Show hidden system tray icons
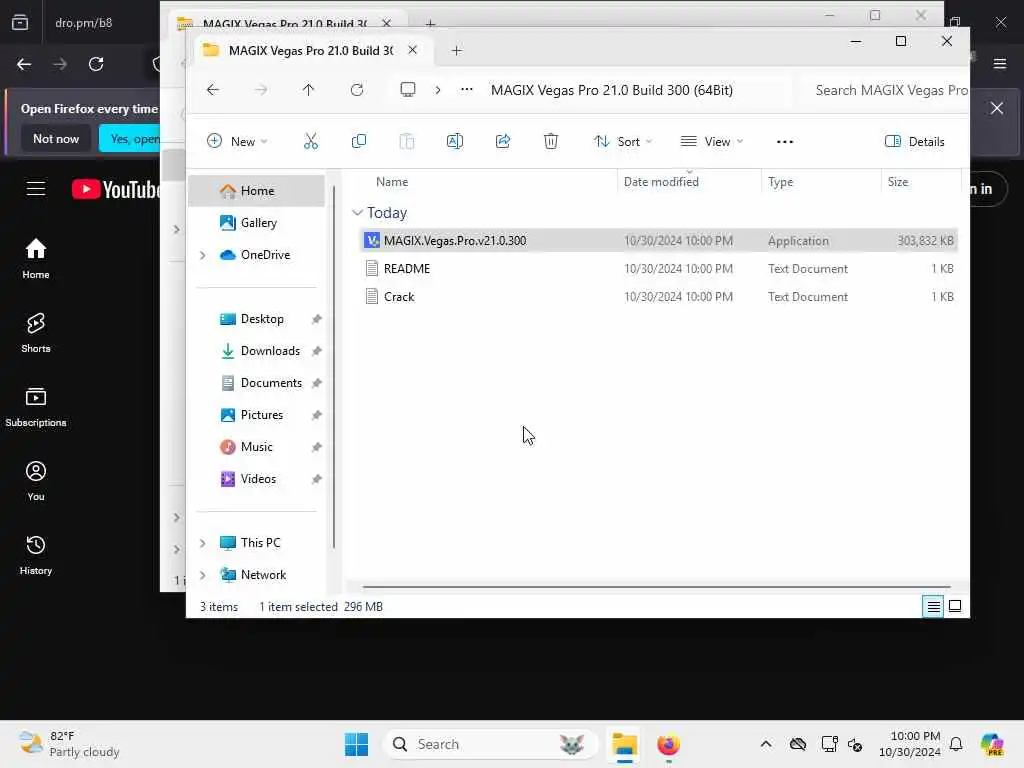The image size is (1024, 768). click(x=766, y=744)
